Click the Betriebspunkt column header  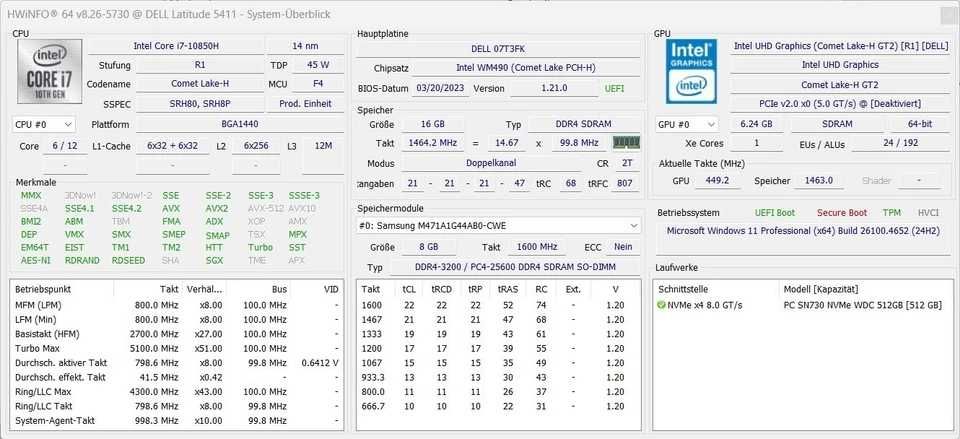coord(43,289)
